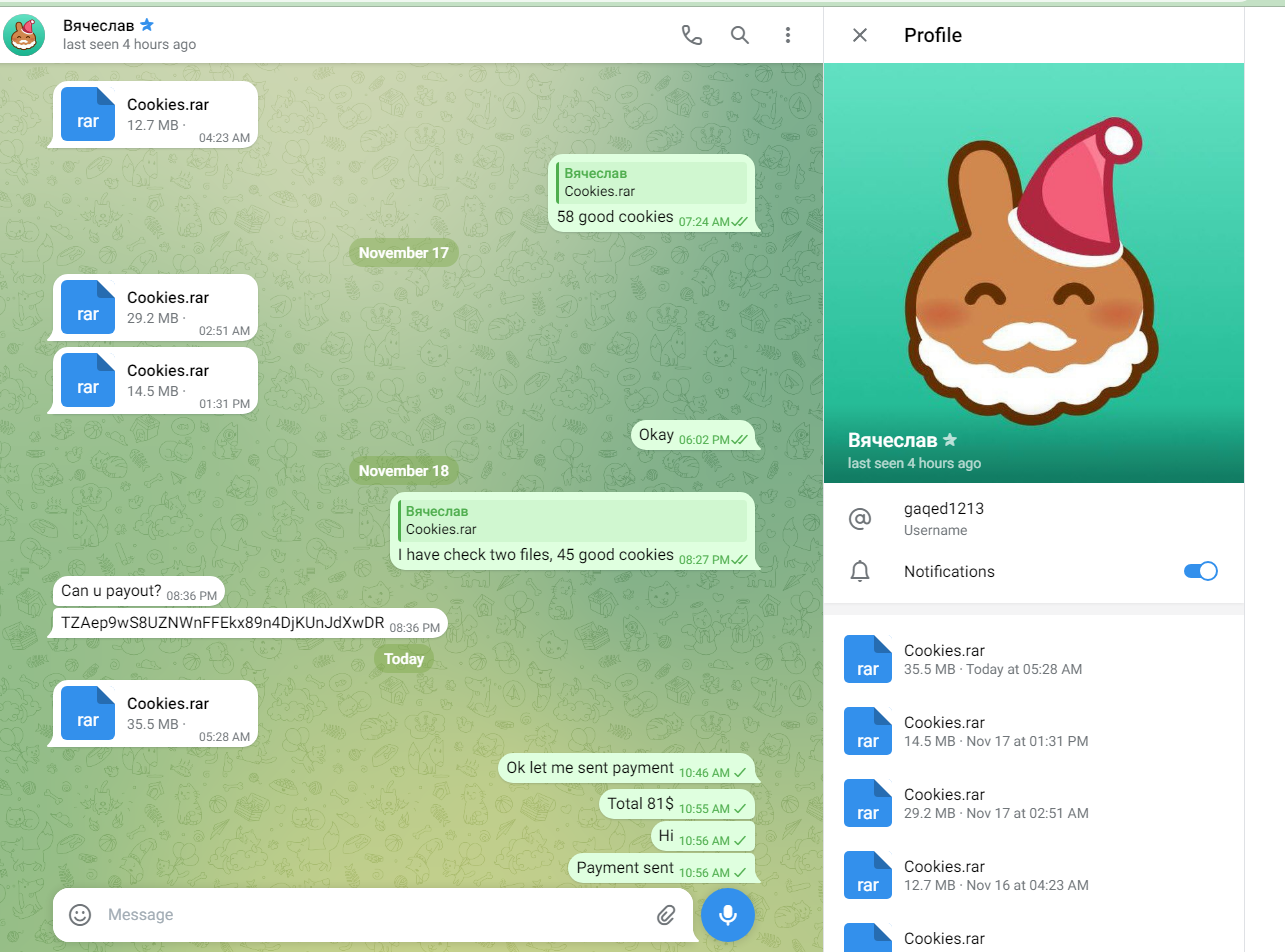
Task: Open profile file from Nov 16 at 04:23 AM
Action: click(1034, 874)
